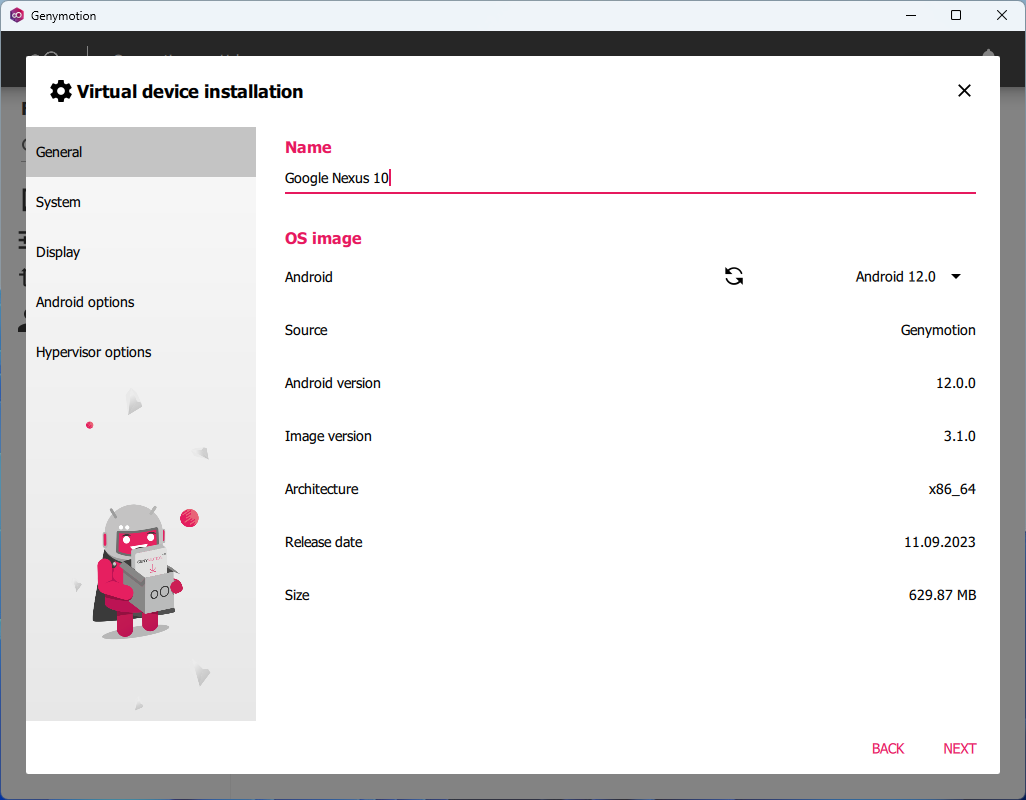Click the 629.87 MB size value

click(942, 595)
